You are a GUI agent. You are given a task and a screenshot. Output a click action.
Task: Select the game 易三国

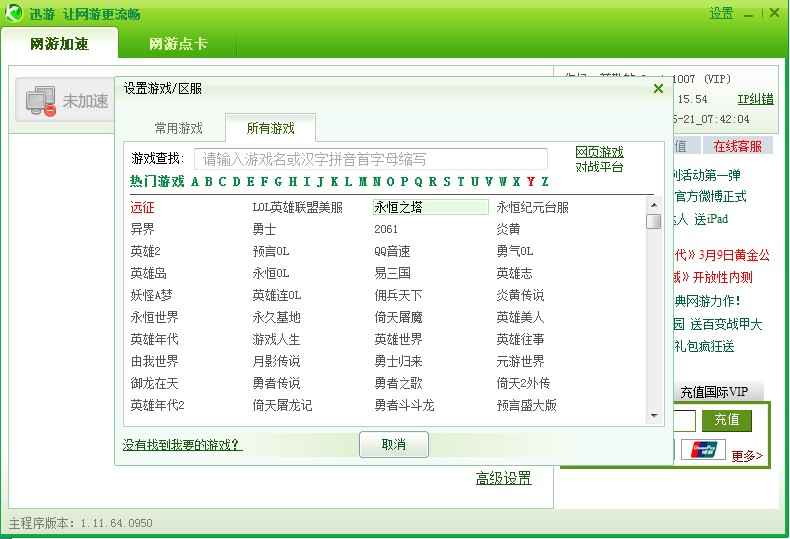pyautogui.click(x=392, y=274)
